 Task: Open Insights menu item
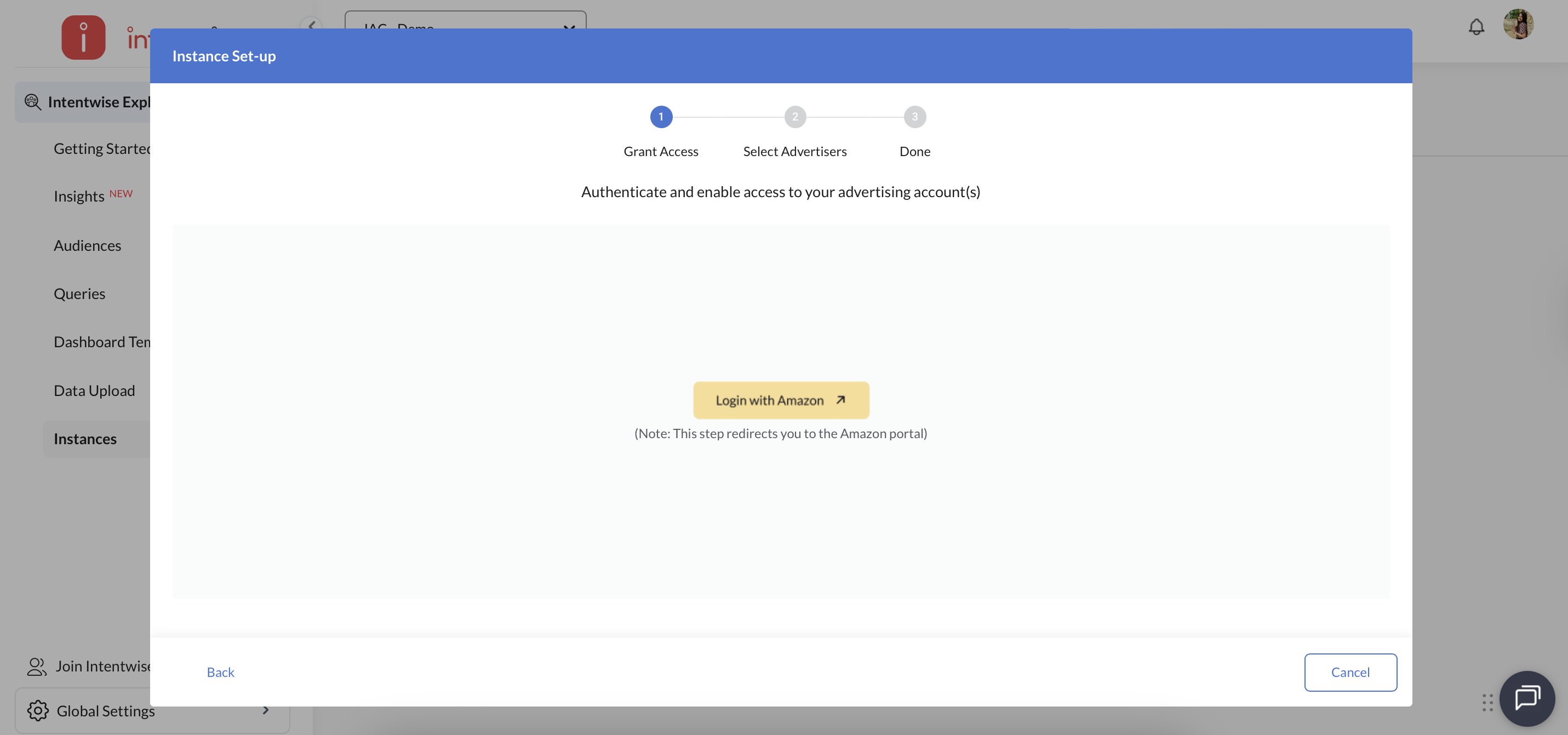(79, 197)
